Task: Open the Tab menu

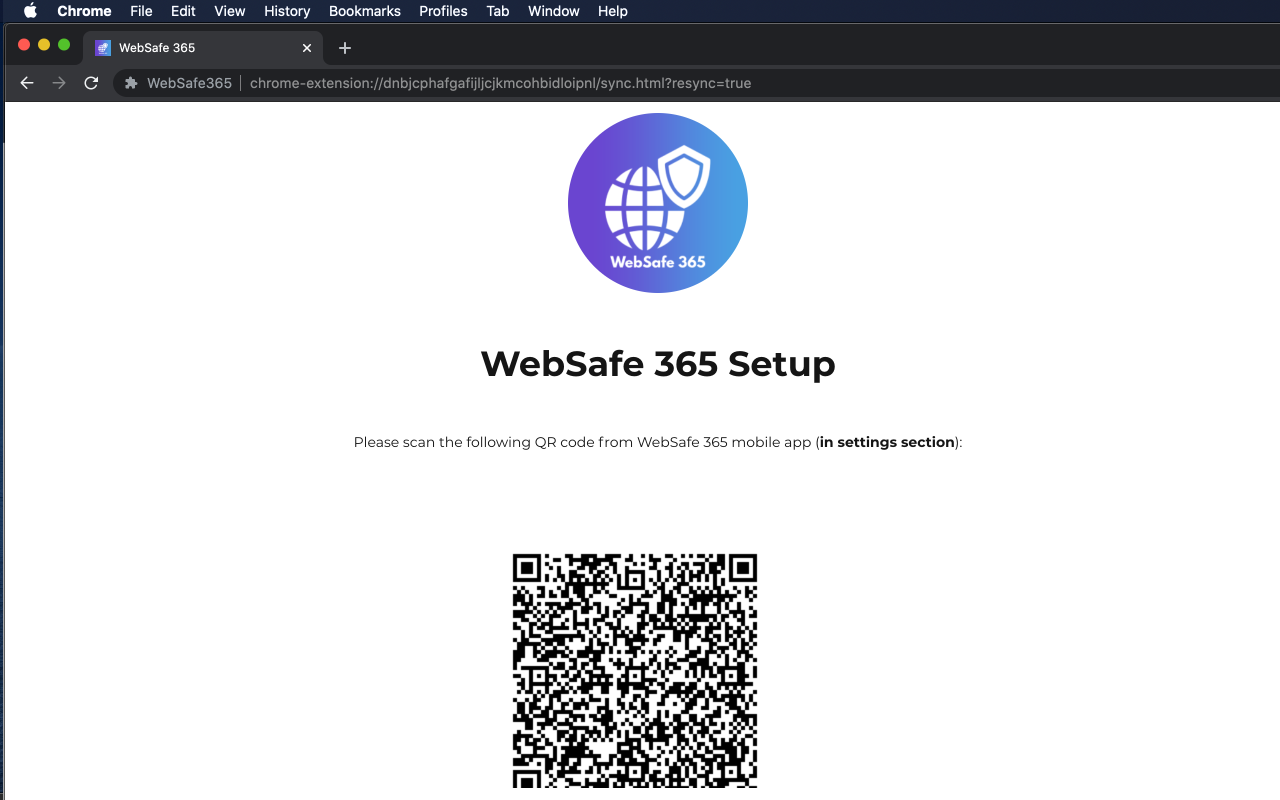Action: click(498, 11)
